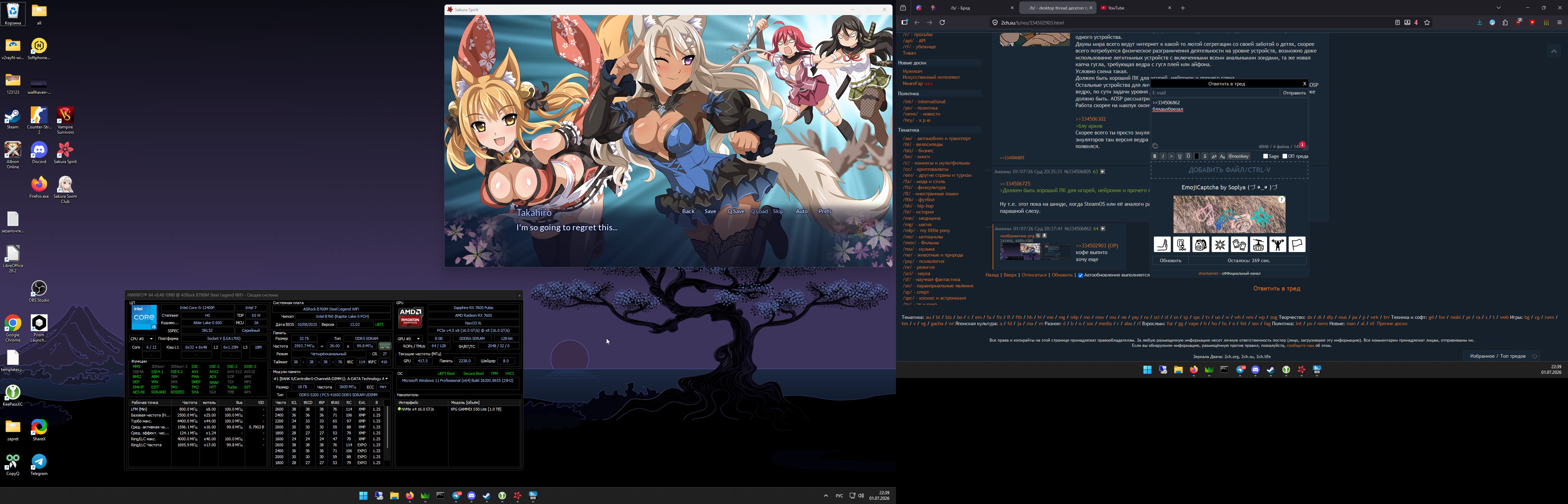
Task: Launch Prism Launcher from desktop
Action: (39, 328)
